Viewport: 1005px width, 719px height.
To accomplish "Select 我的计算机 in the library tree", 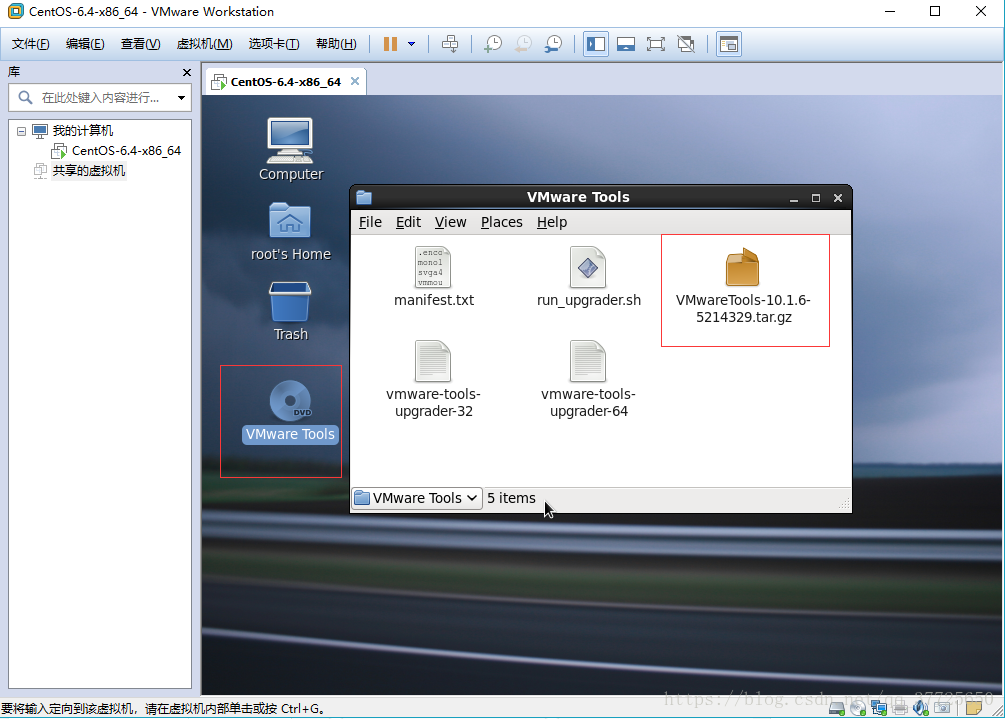I will click(x=83, y=131).
